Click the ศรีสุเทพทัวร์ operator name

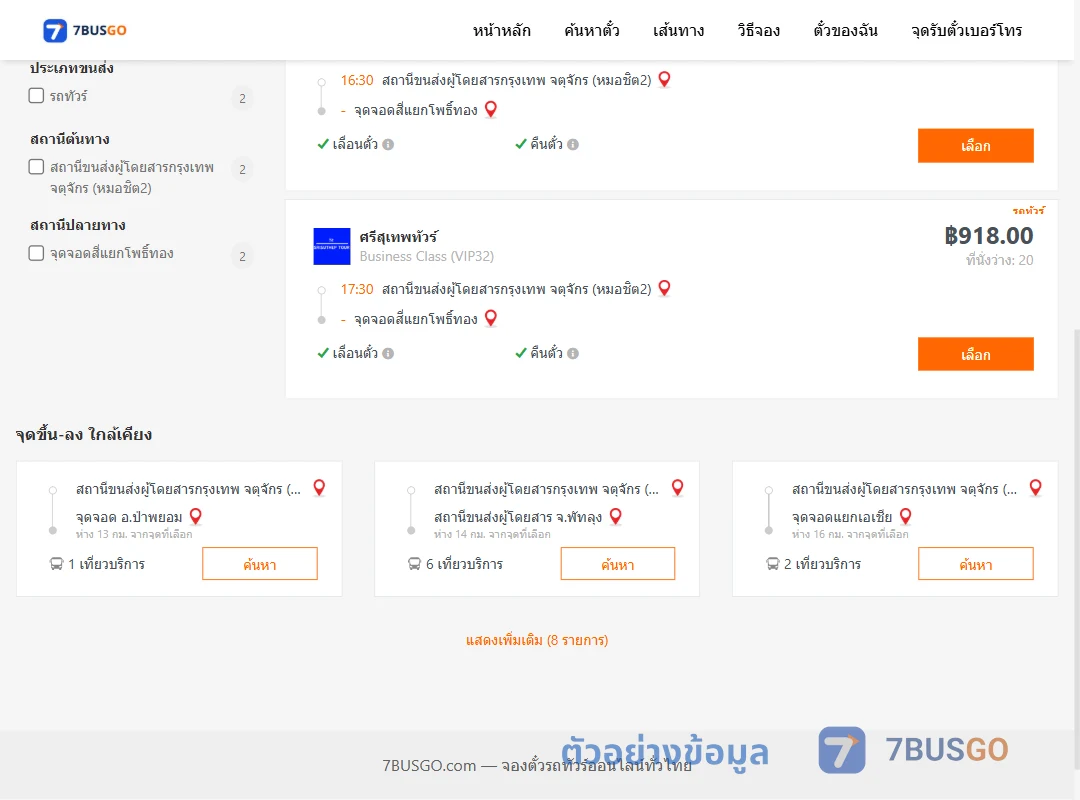[x=398, y=236]
